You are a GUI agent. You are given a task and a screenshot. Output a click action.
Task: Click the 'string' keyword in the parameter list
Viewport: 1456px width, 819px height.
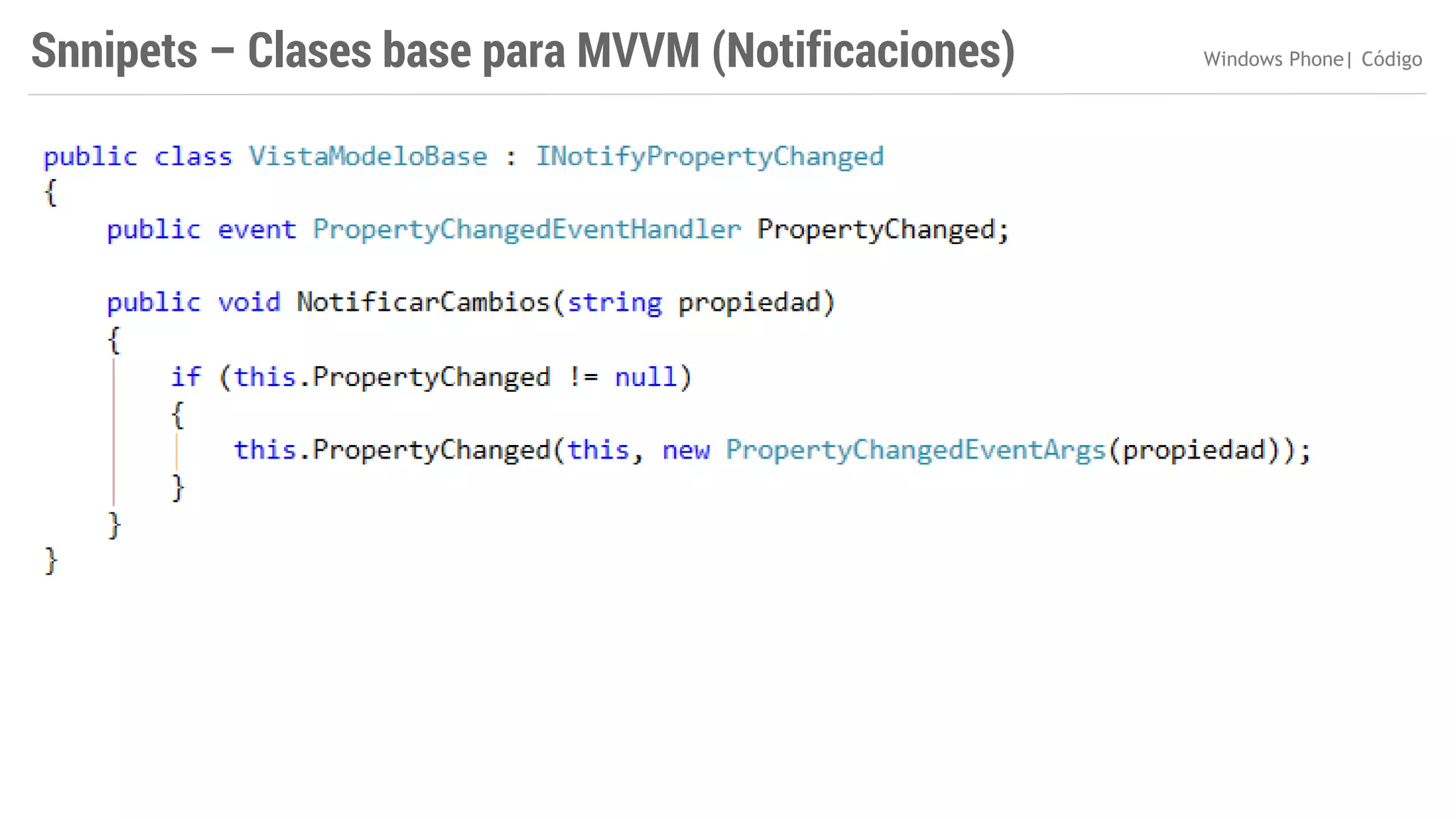tap(614, 304)
